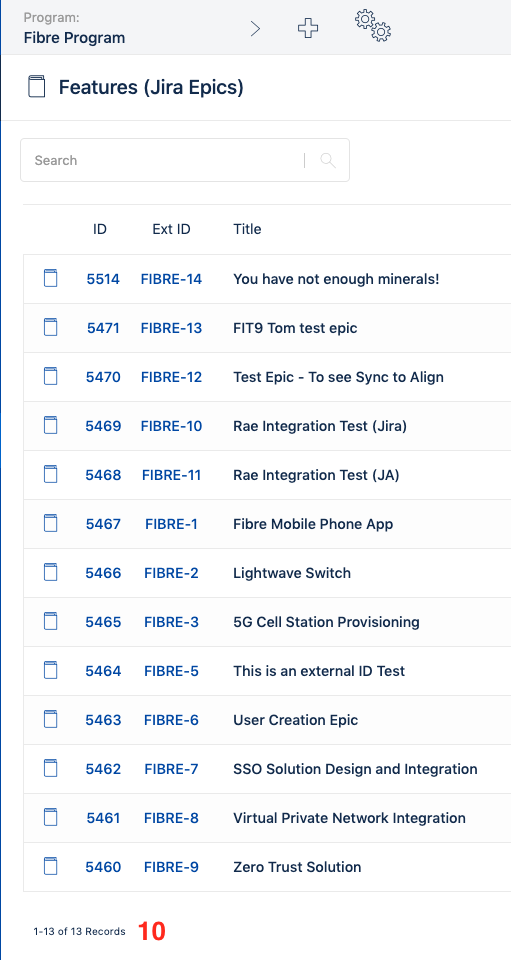Screen dimensions: 511x960
Task: Select title 'Test Epic - To see Sync to Align'
Action: pyautogui.click(x=338, y=377)
